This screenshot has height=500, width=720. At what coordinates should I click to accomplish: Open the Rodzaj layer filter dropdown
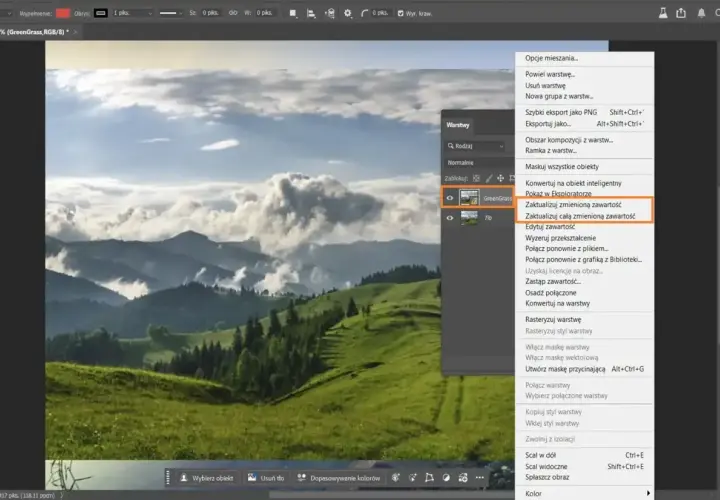coord(475,146)
